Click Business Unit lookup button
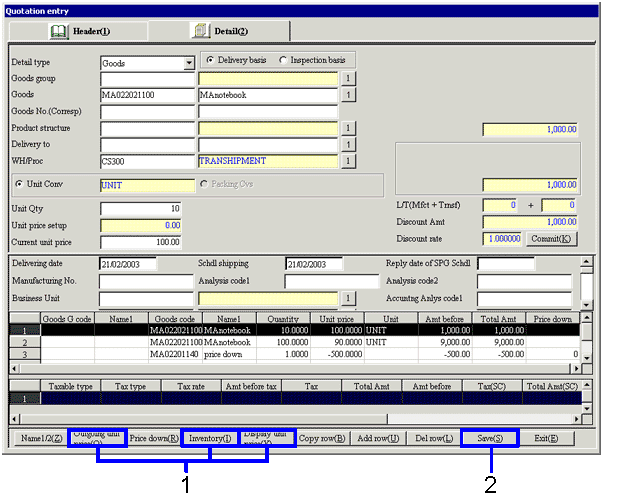The width and height of the screenshot is (629, 502). tap(349, 298)
